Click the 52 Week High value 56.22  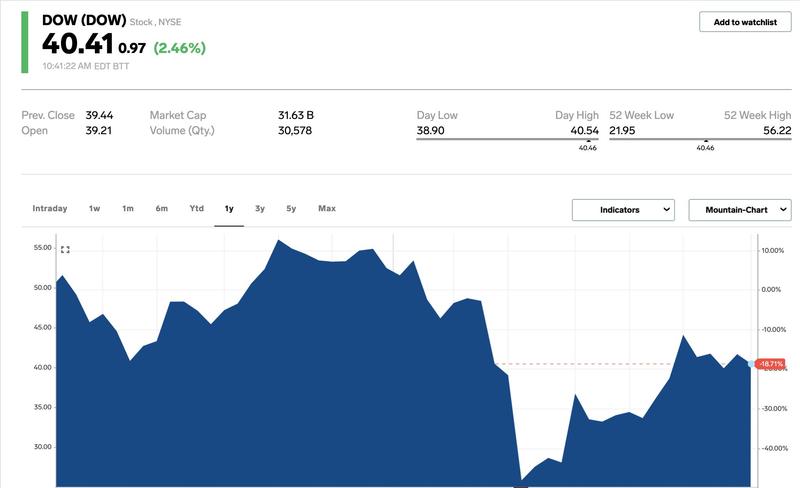click(777, 131)
